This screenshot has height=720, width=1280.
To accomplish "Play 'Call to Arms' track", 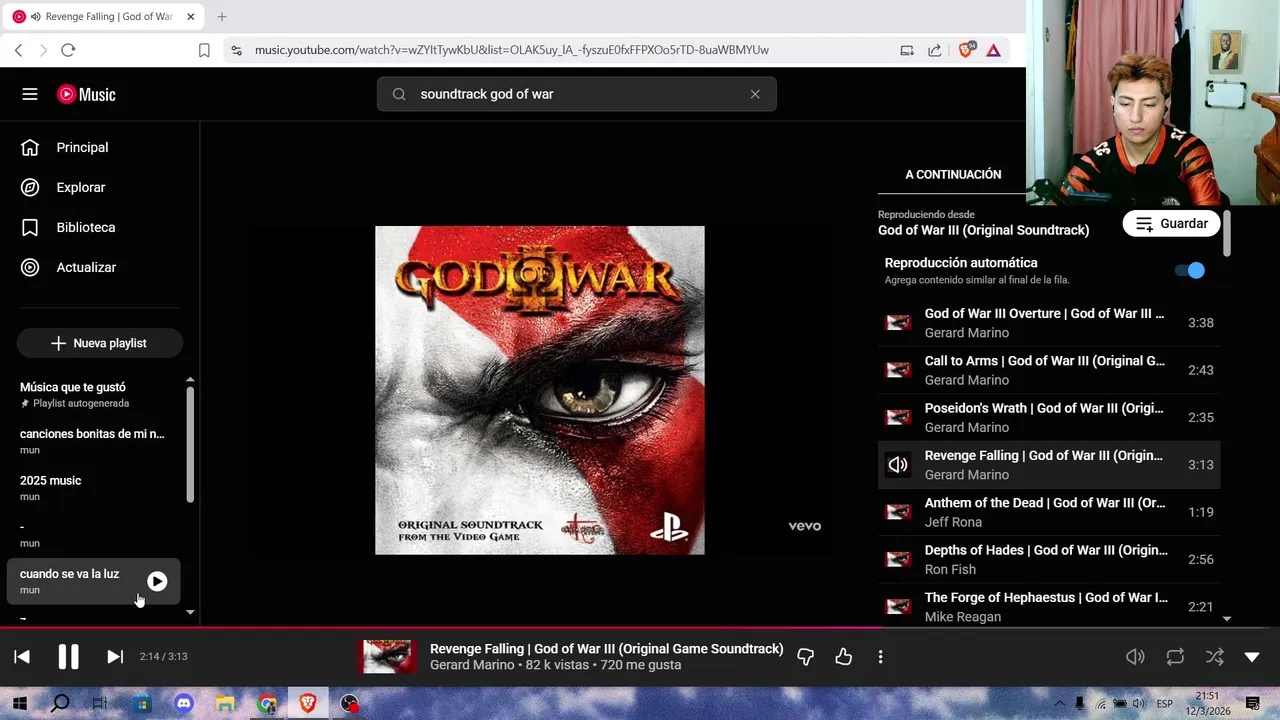I will tap(1049, 370).
